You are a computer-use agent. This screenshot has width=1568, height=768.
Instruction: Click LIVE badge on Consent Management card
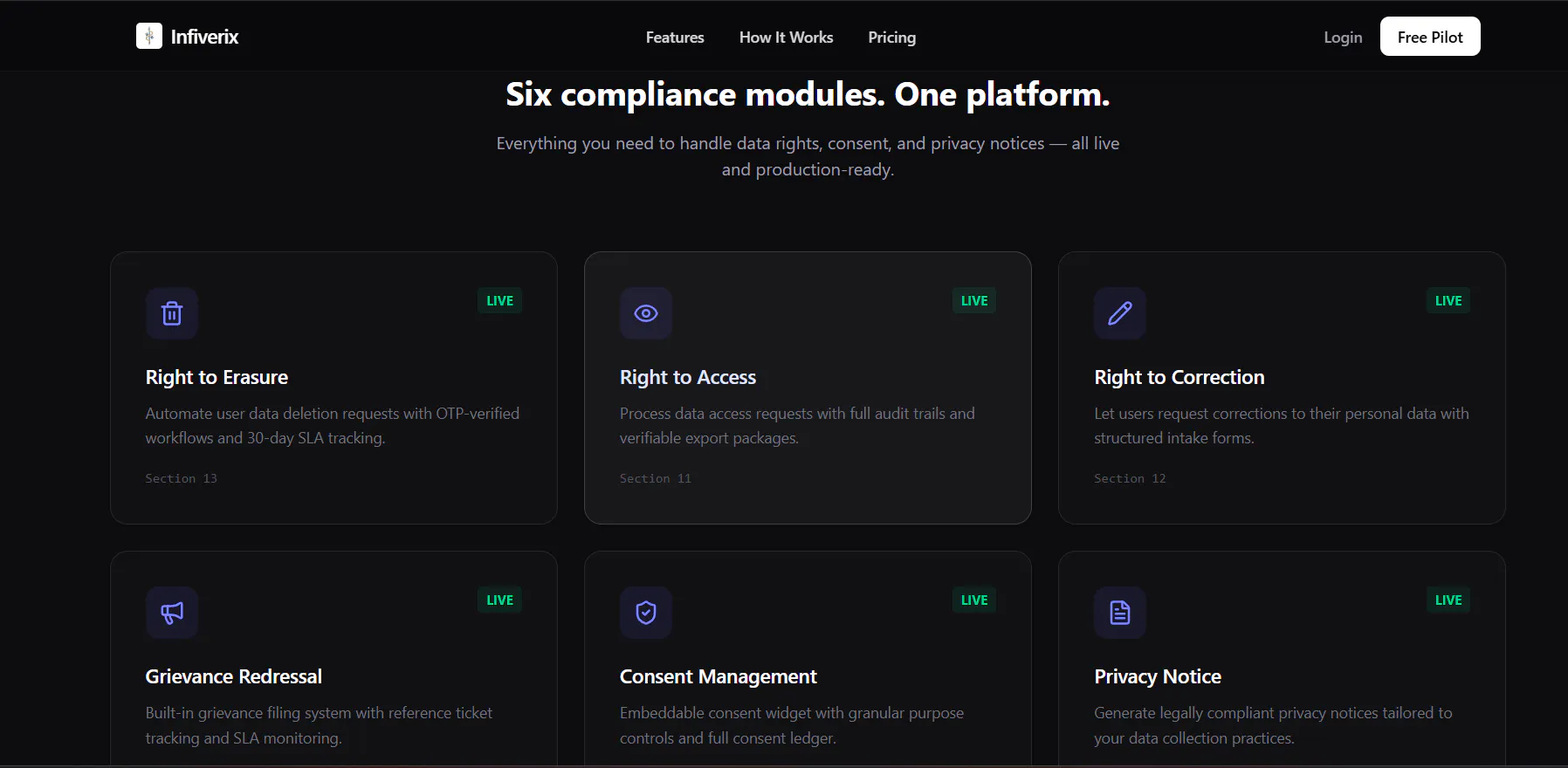coord(974,600)
